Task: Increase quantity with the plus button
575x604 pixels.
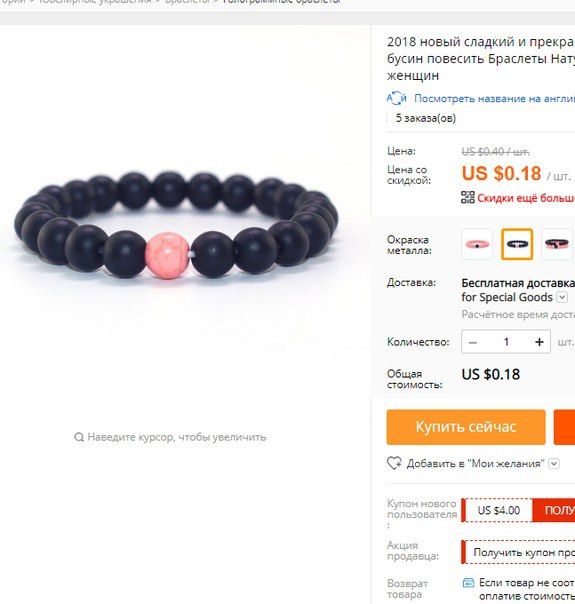Action: [x=539, y=342]
